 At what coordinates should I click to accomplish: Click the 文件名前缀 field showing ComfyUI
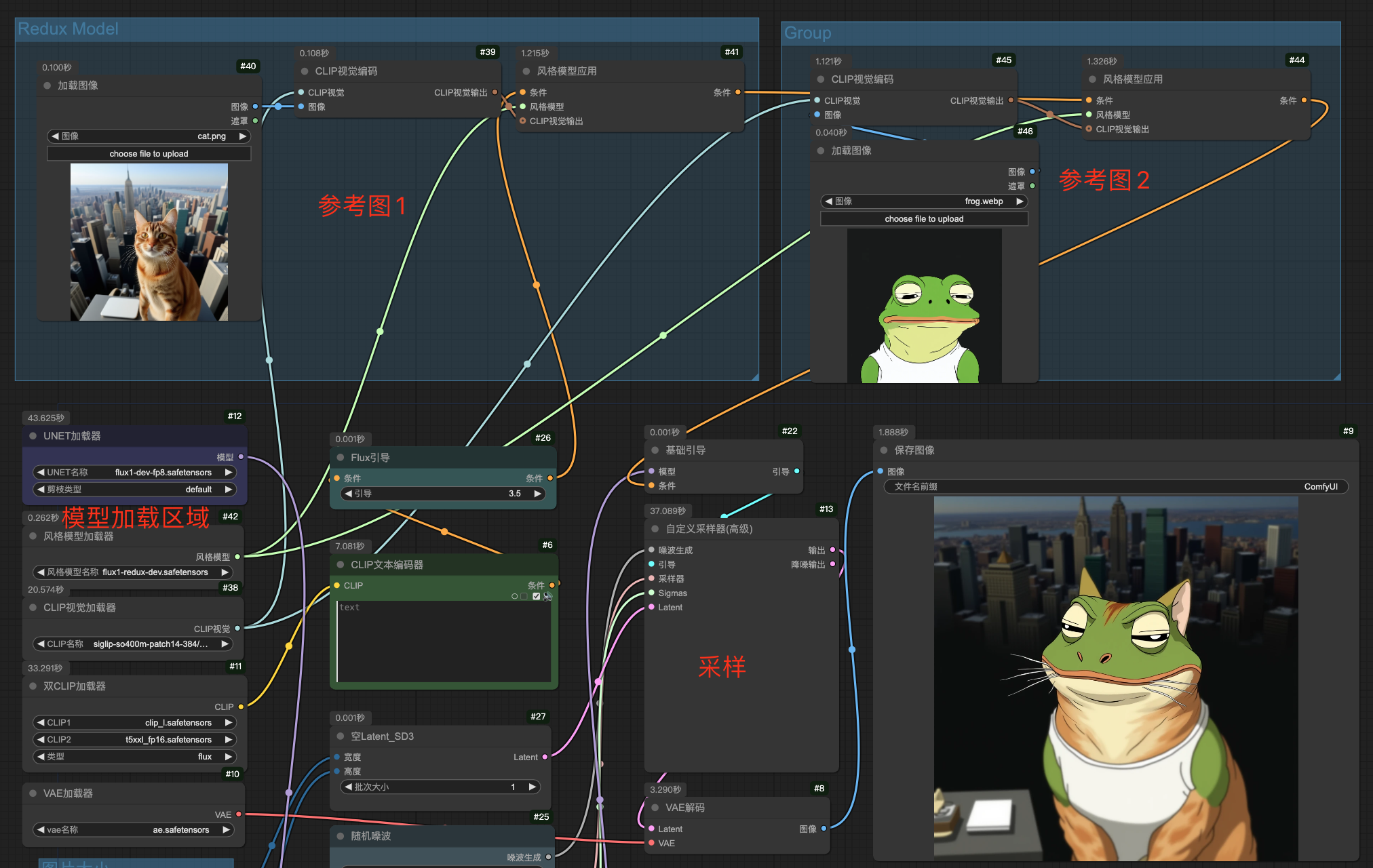[1113, 486]
